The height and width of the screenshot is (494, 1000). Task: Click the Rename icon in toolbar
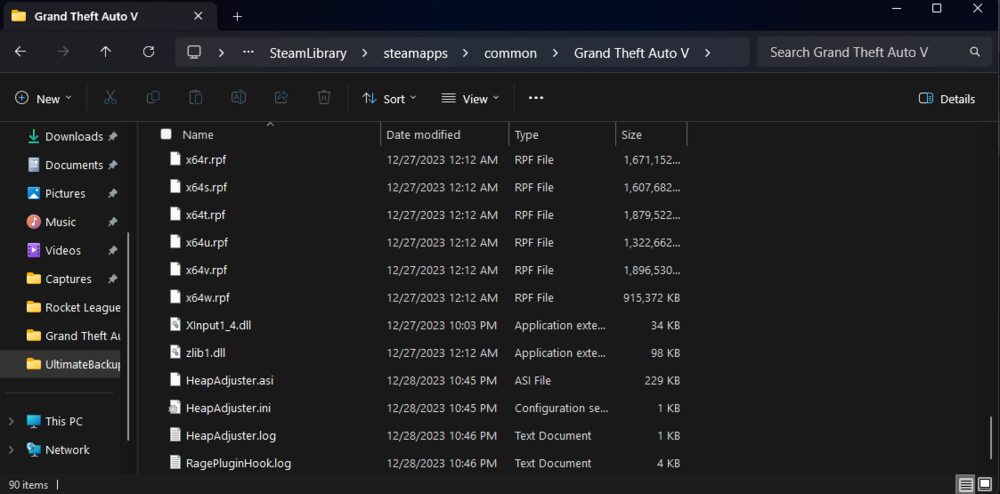[239, 98]
